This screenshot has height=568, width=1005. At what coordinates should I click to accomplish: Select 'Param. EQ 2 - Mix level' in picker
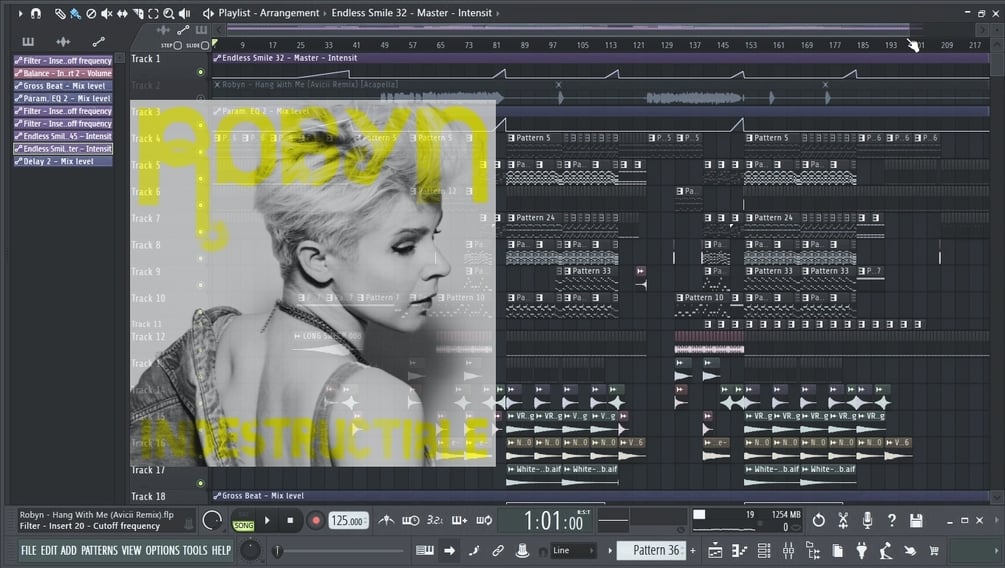click(x=63, y=99)
